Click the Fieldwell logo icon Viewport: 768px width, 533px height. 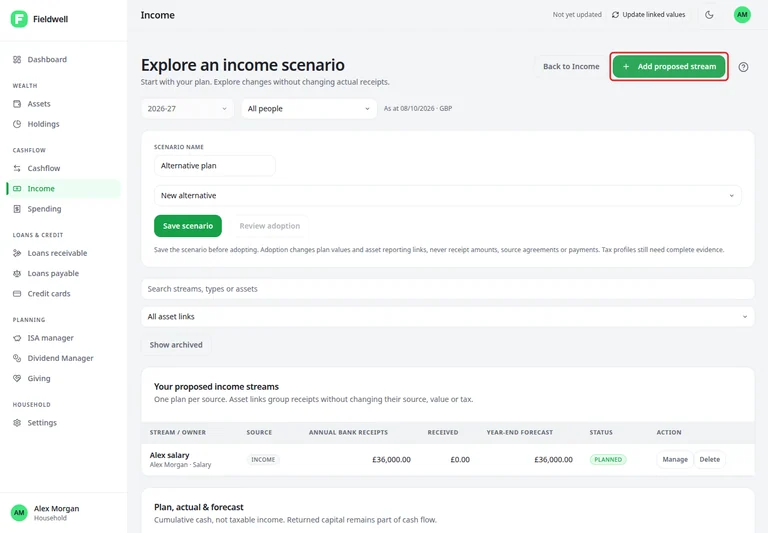pos(19,19)
